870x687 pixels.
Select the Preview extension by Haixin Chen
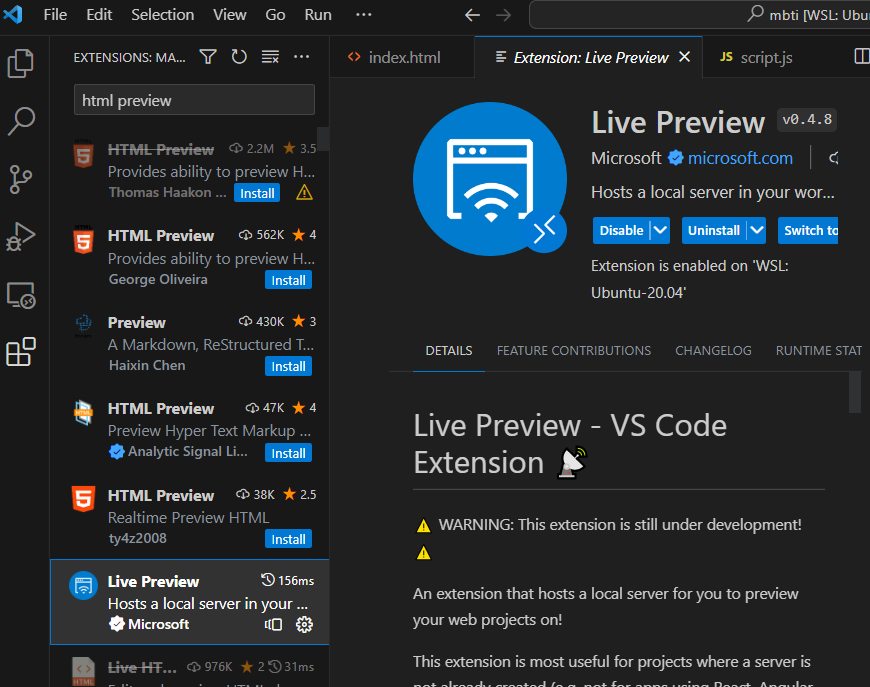(x=190, y=343)
